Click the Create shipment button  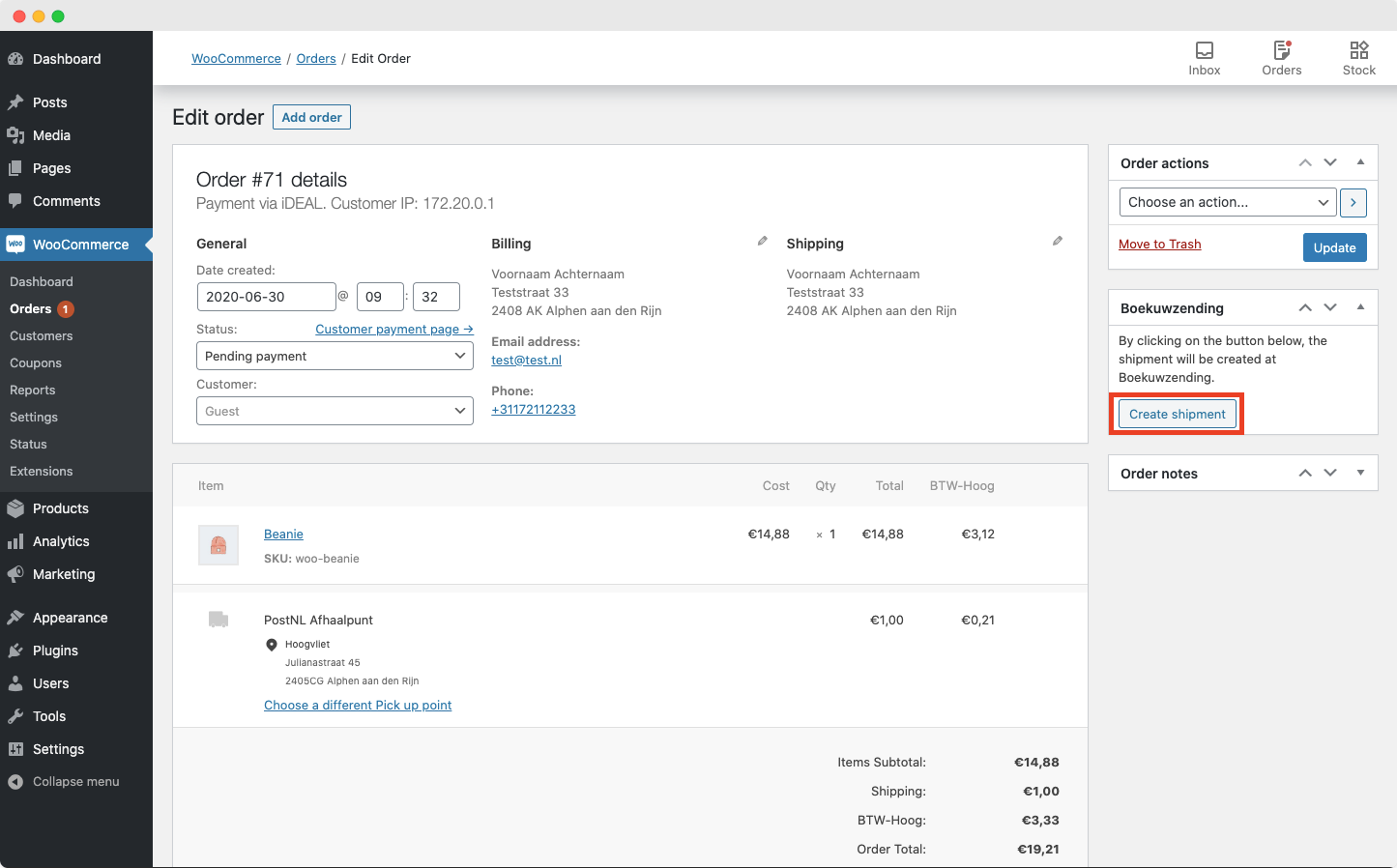pyautogui.click(x=1178, y=414)
